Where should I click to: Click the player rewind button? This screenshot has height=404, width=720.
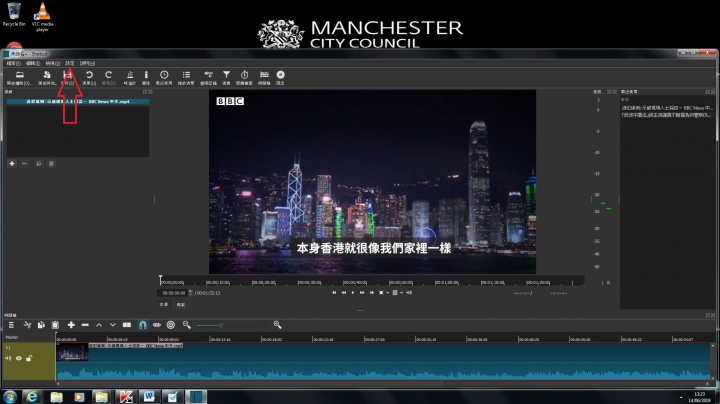(343, 292)
